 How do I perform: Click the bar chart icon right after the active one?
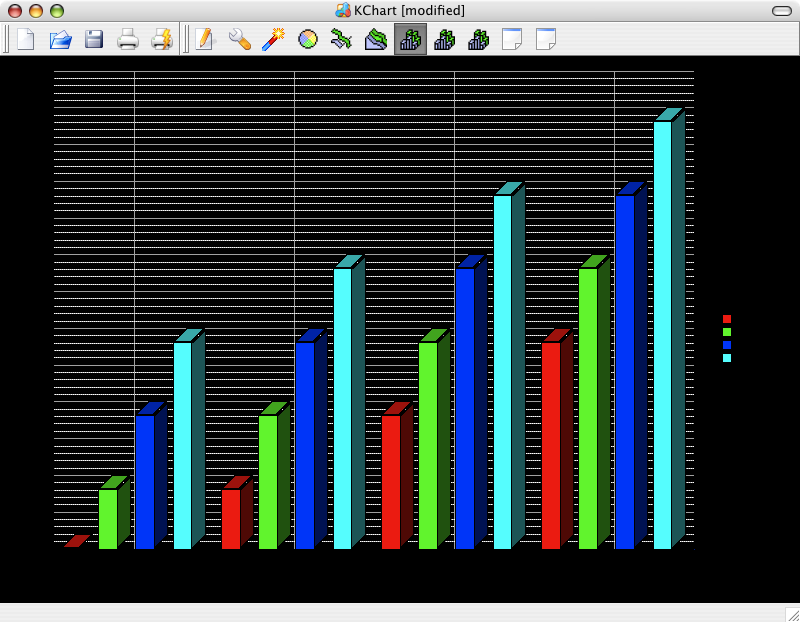444,39
